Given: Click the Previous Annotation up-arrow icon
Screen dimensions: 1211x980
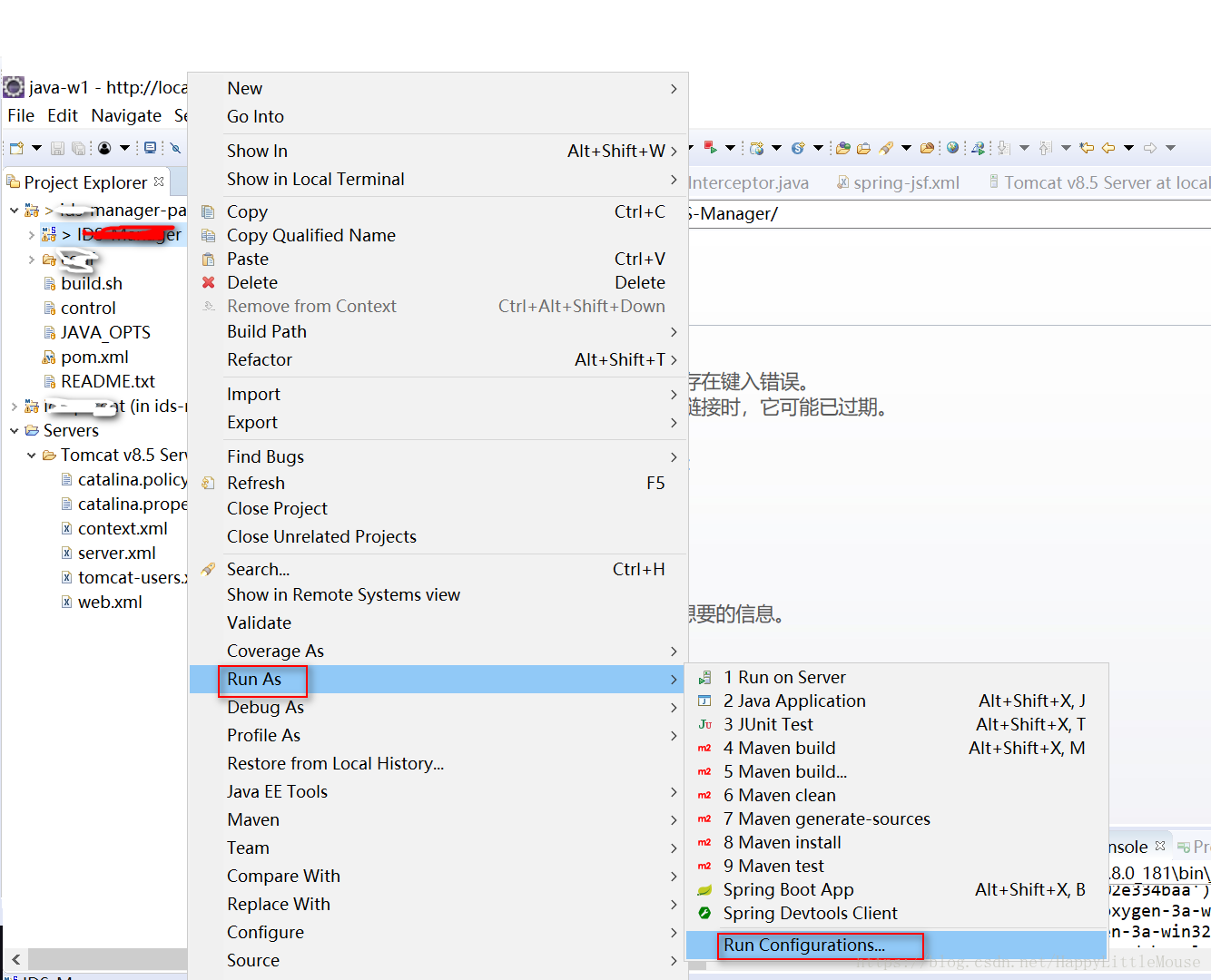Looking at the screenshot, I should coord(1046,148).
